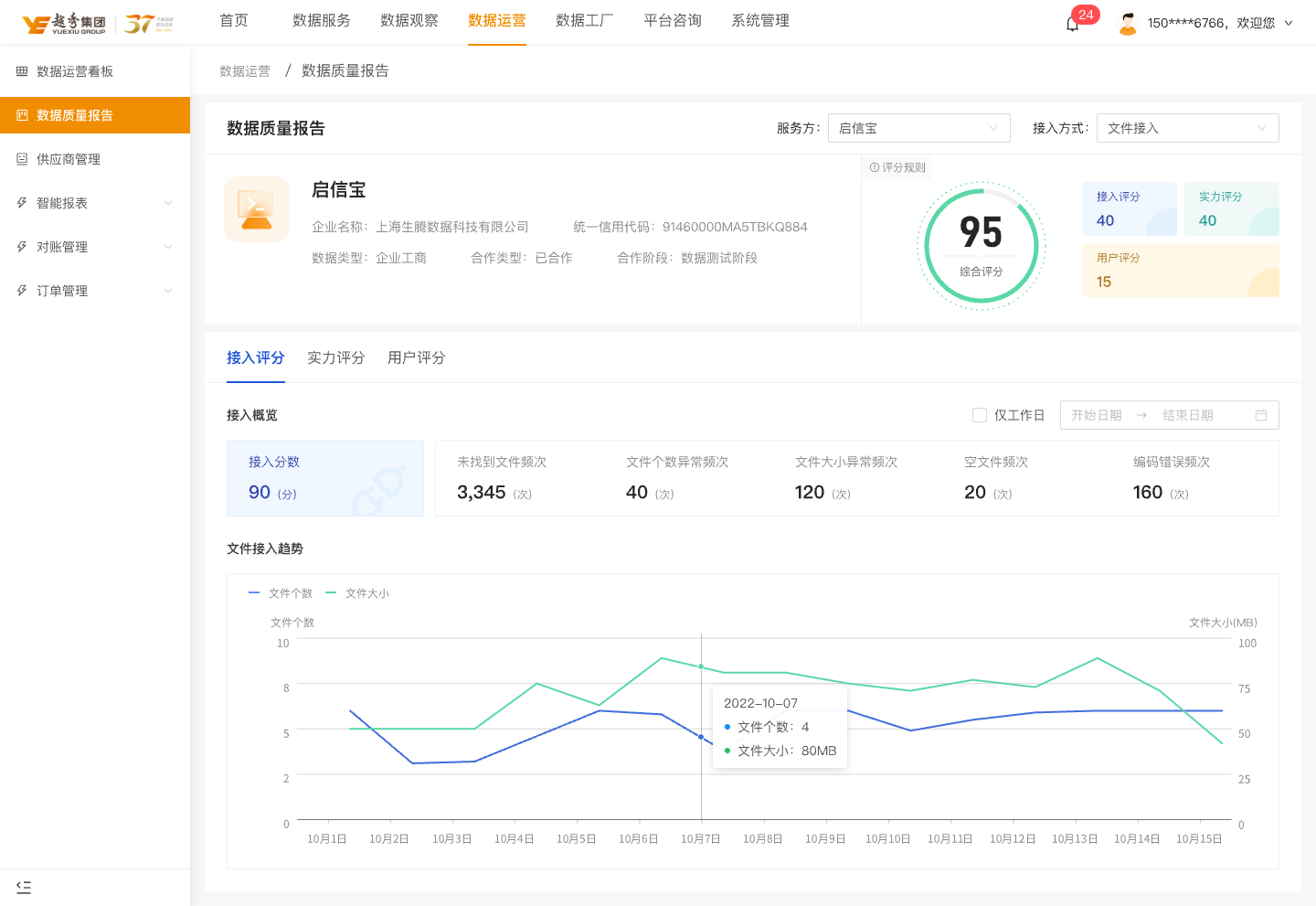Screen dimensions: 1316x906
Task: Switch to the 实力评分 tab
Action: pos(336,357)
